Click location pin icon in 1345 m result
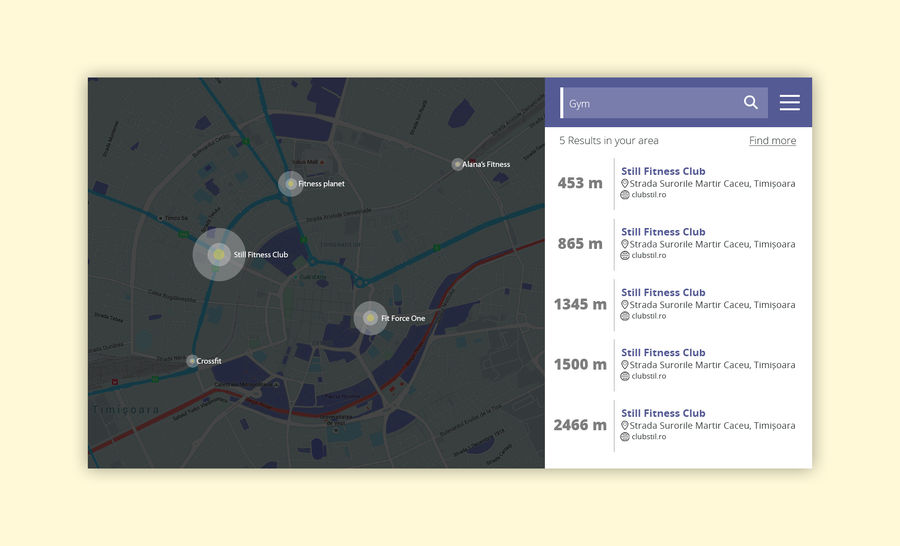 pyautogui.click(x=624, y=305)
